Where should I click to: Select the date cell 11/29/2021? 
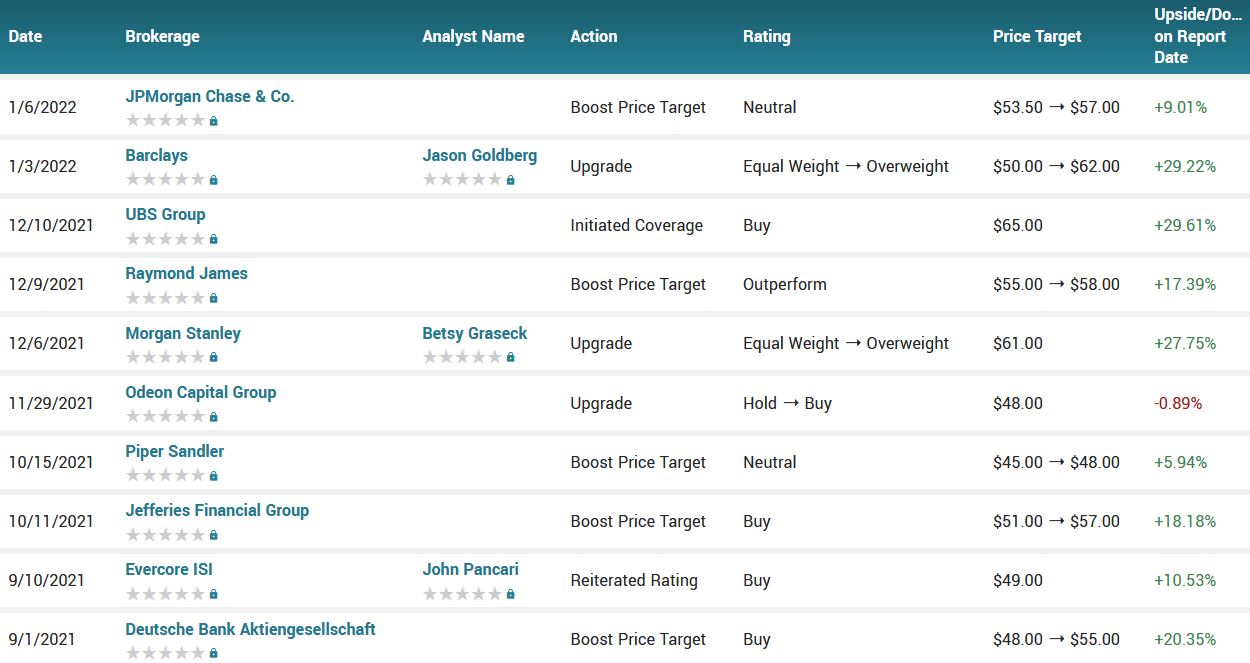click(x=51, y=404)
